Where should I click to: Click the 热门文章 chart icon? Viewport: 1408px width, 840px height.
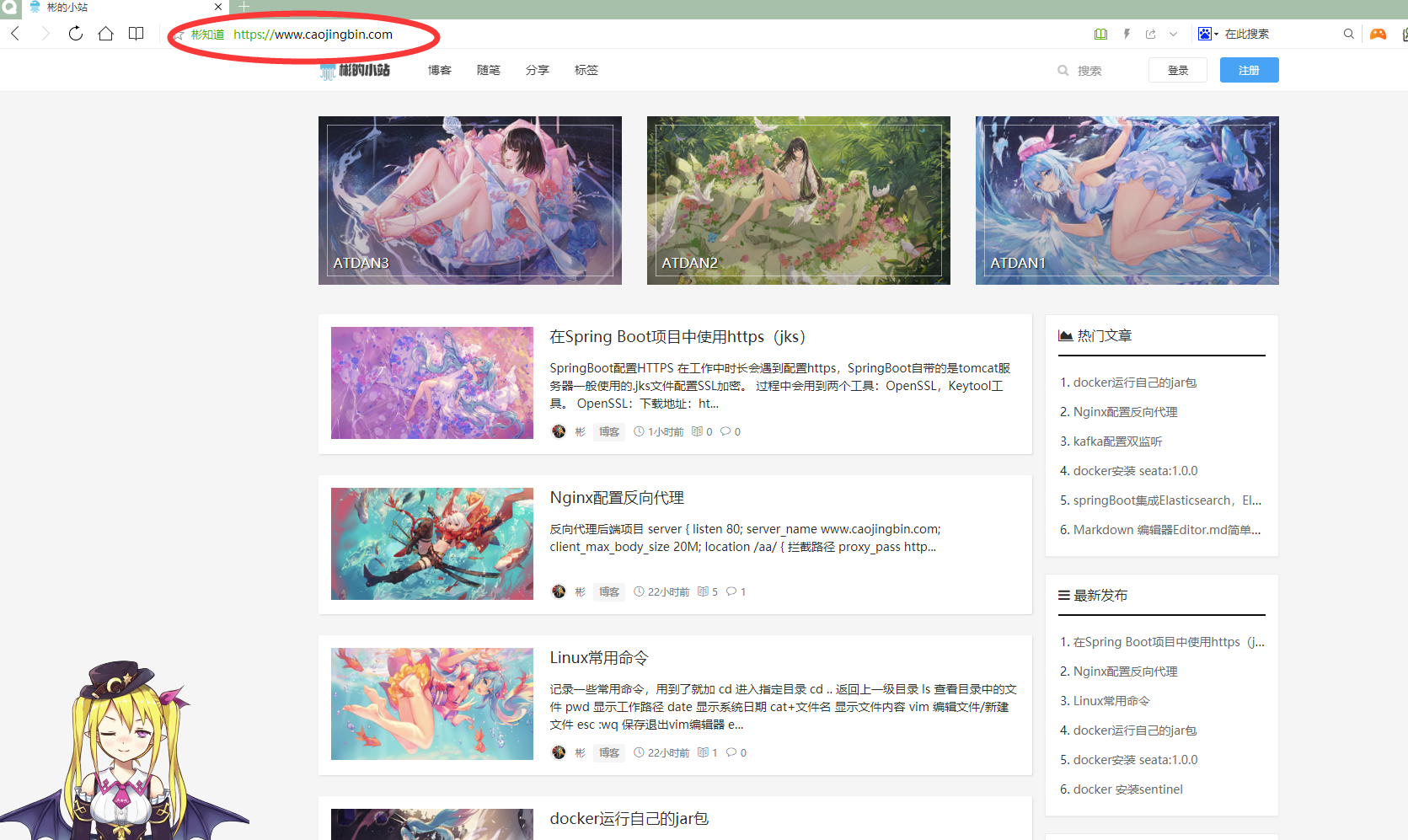[x=1066, y=335]
